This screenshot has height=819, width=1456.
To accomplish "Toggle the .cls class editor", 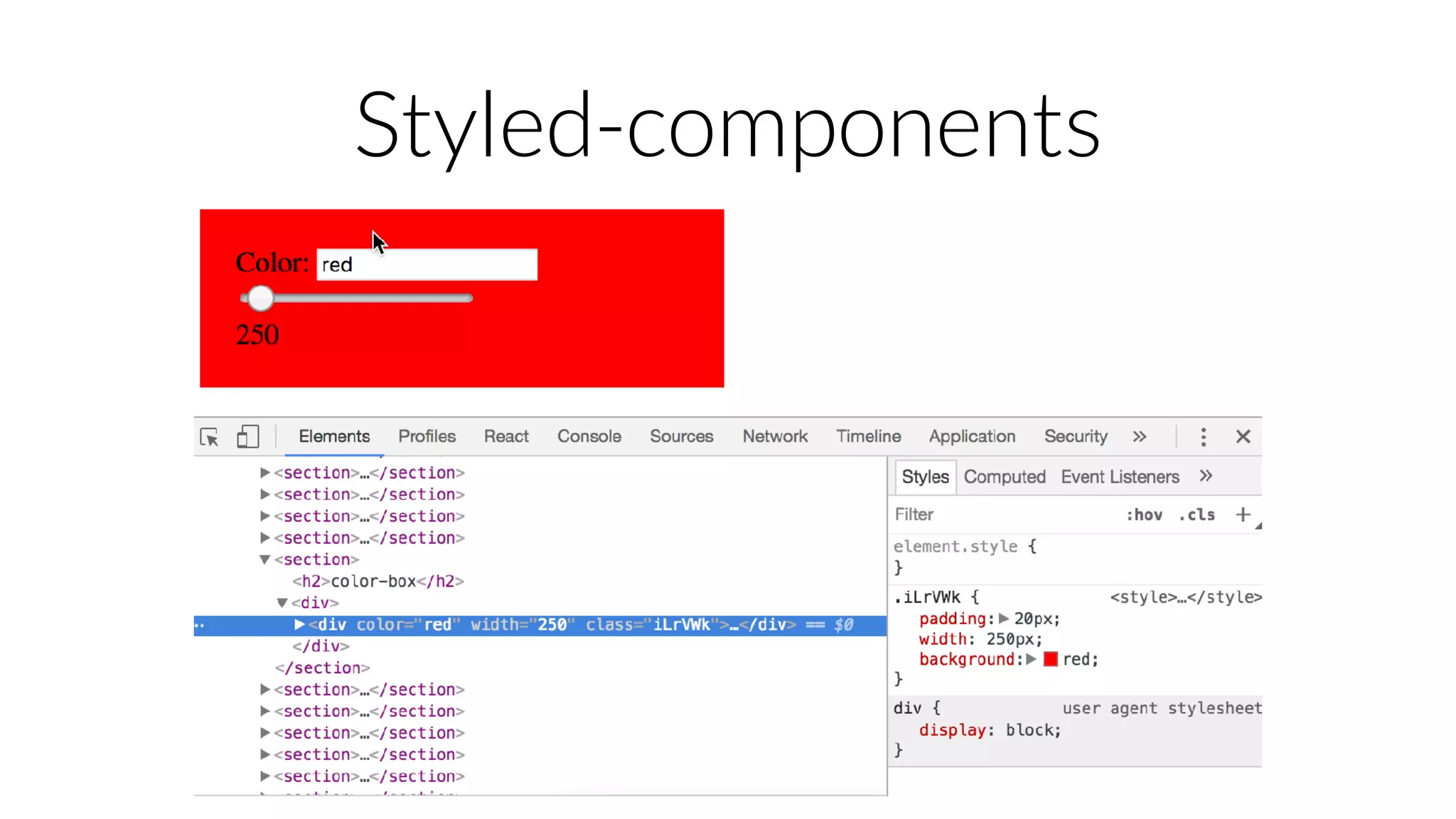I will [1197, 515].
